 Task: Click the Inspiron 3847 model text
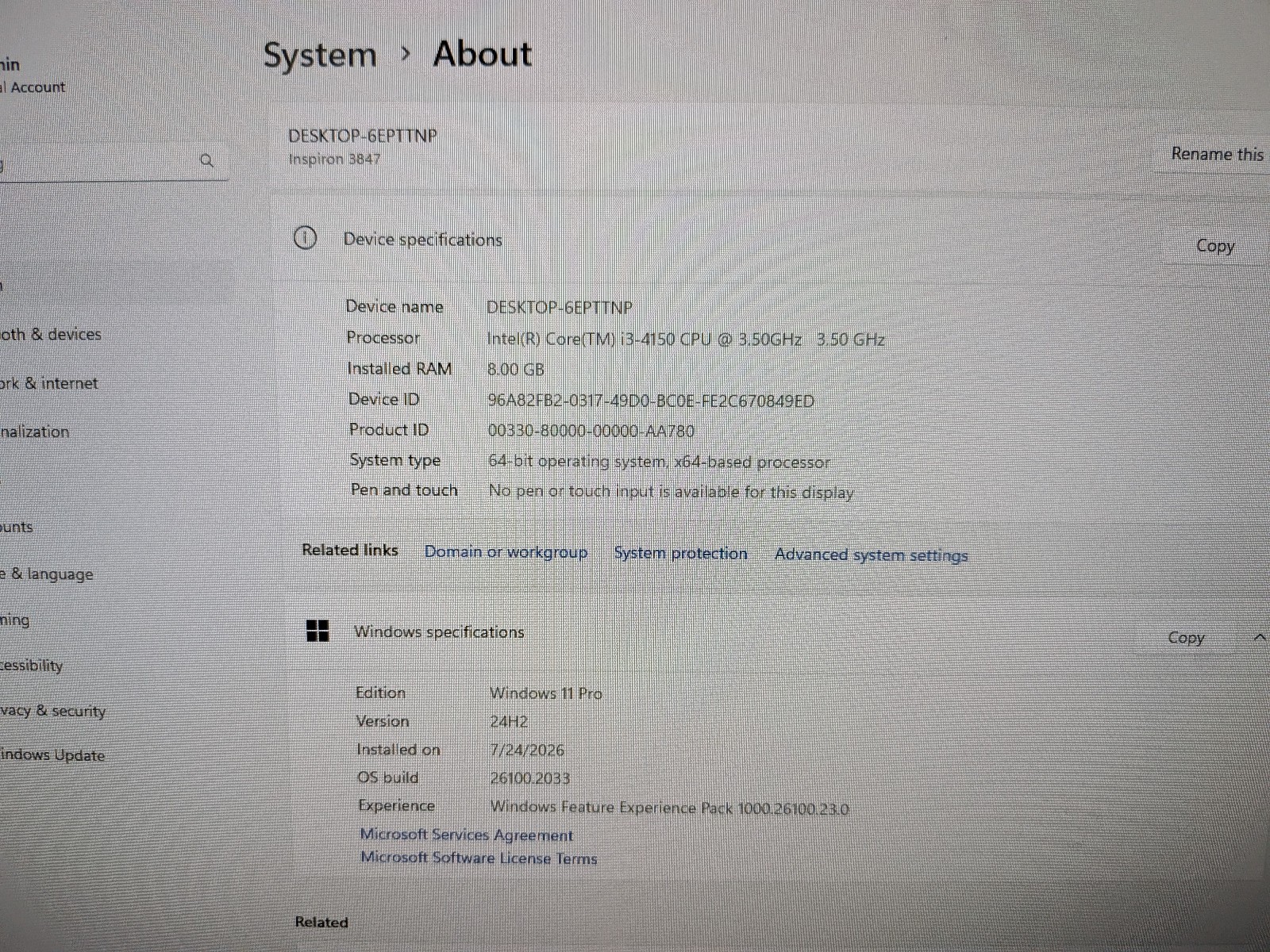[x=334, y=159]
